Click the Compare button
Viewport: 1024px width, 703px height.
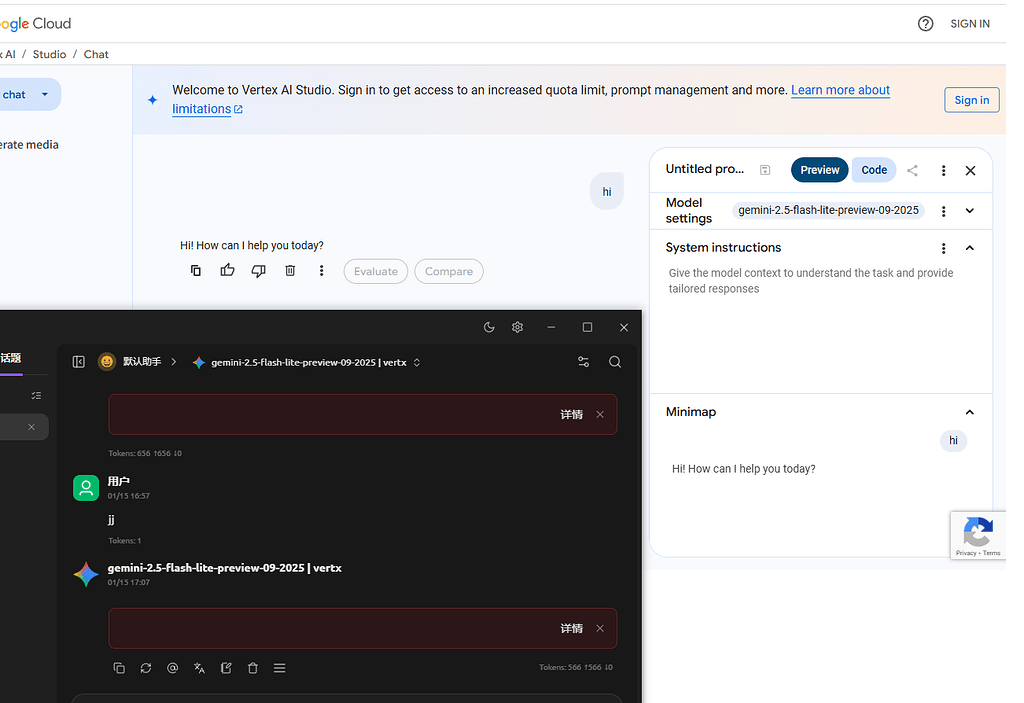point(449,271)
